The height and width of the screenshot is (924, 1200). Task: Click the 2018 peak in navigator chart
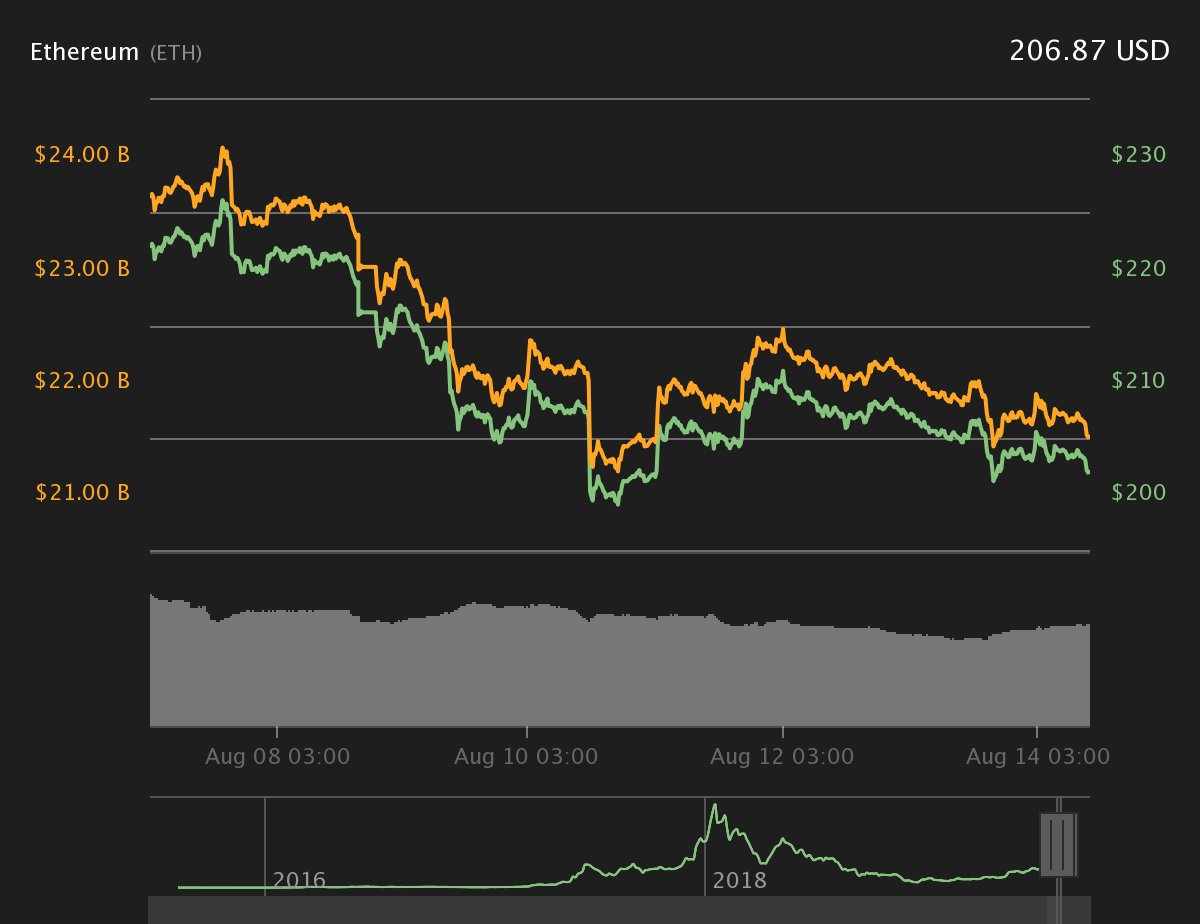pos(715,806)
